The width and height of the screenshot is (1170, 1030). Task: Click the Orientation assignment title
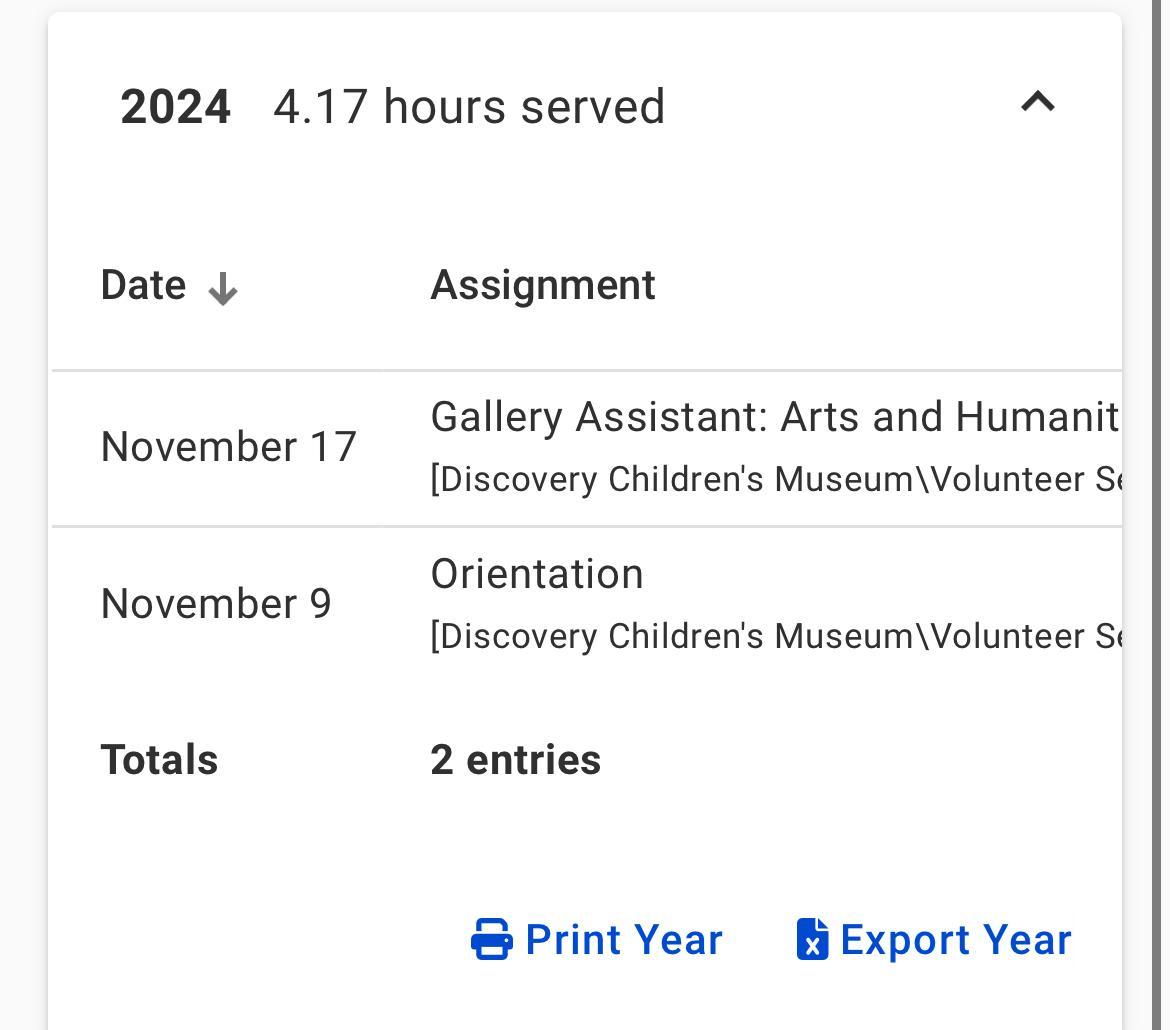coord(537,574)
